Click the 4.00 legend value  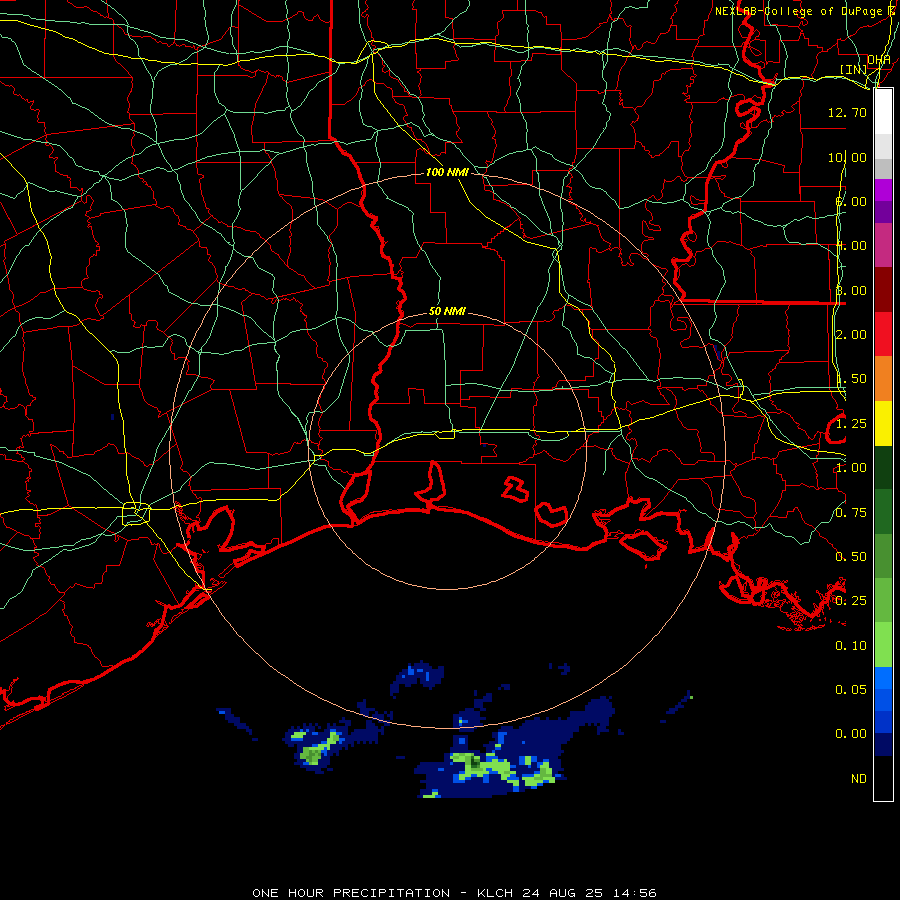851,246
